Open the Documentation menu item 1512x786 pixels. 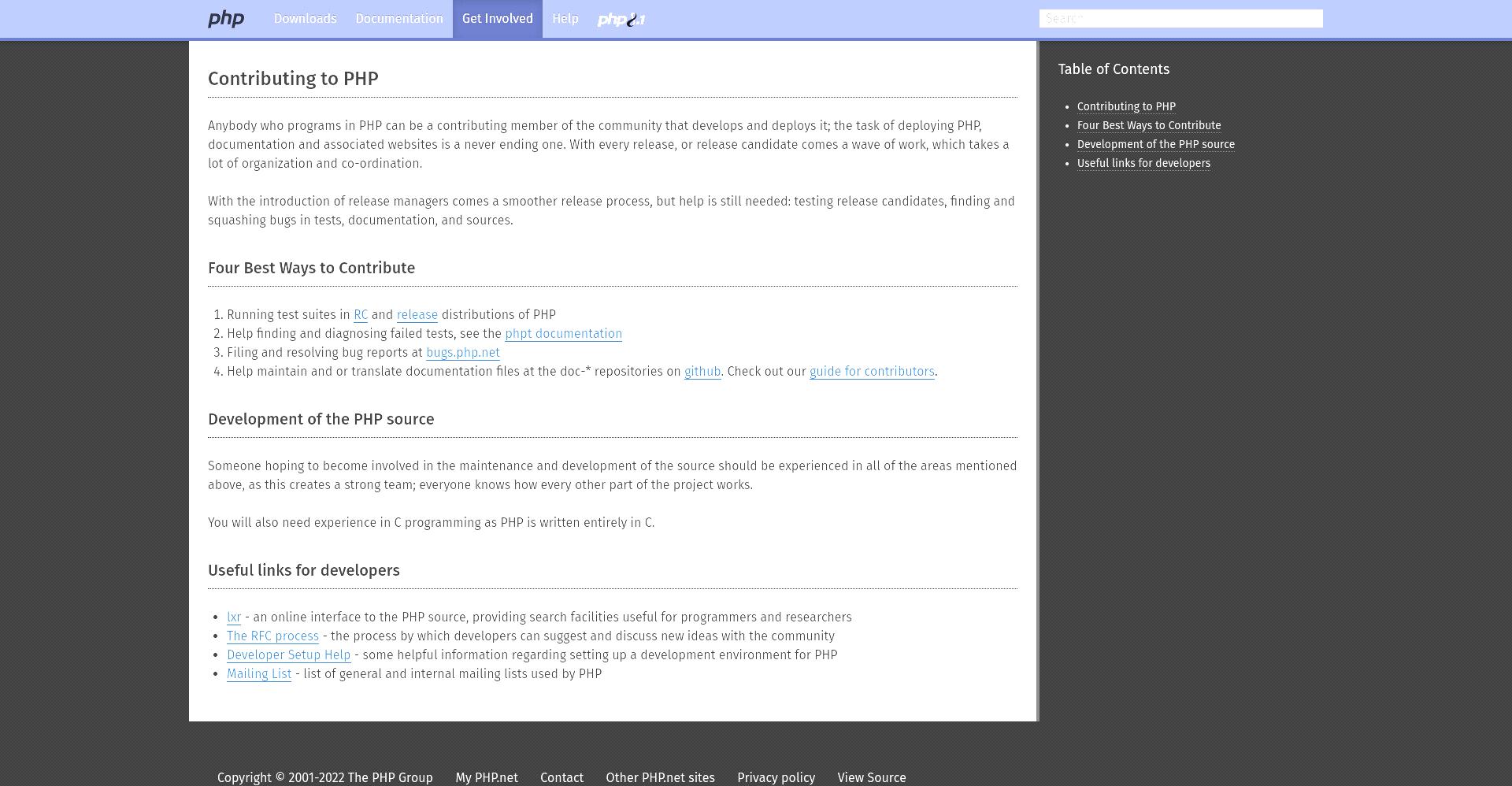click(x=399, y=19)
